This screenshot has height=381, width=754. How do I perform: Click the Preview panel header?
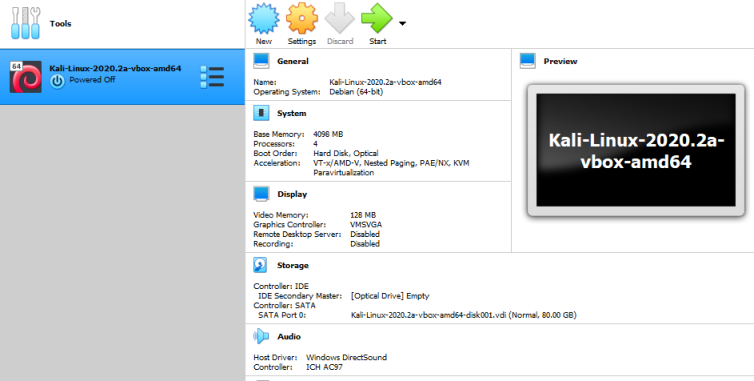click(x=560, y=61)
